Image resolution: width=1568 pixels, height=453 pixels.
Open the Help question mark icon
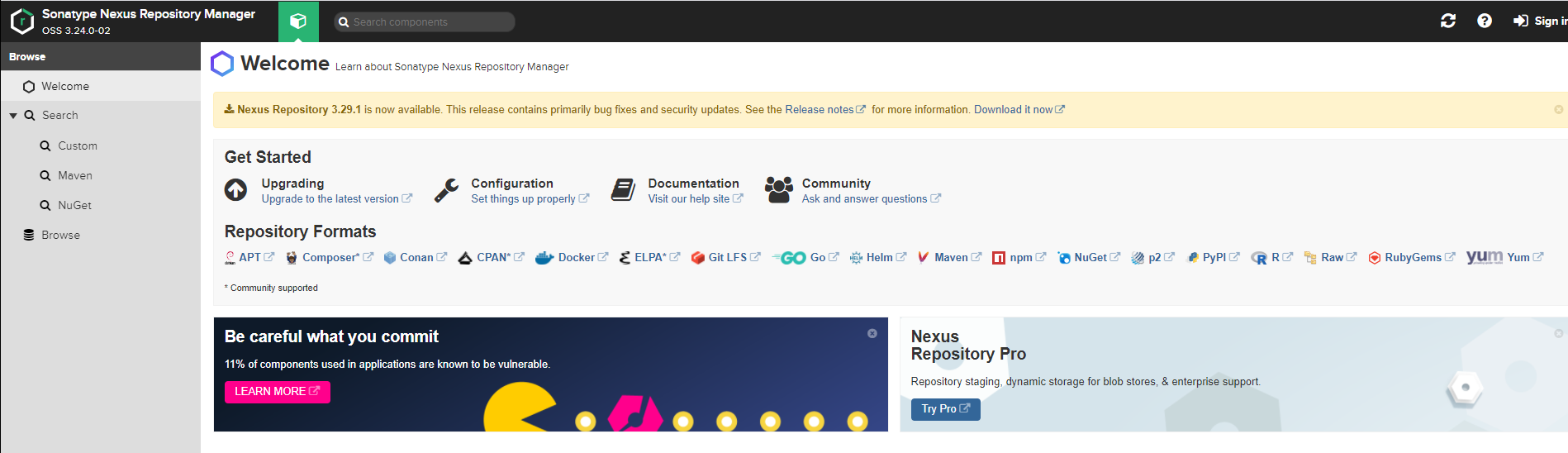(1485, 21)
